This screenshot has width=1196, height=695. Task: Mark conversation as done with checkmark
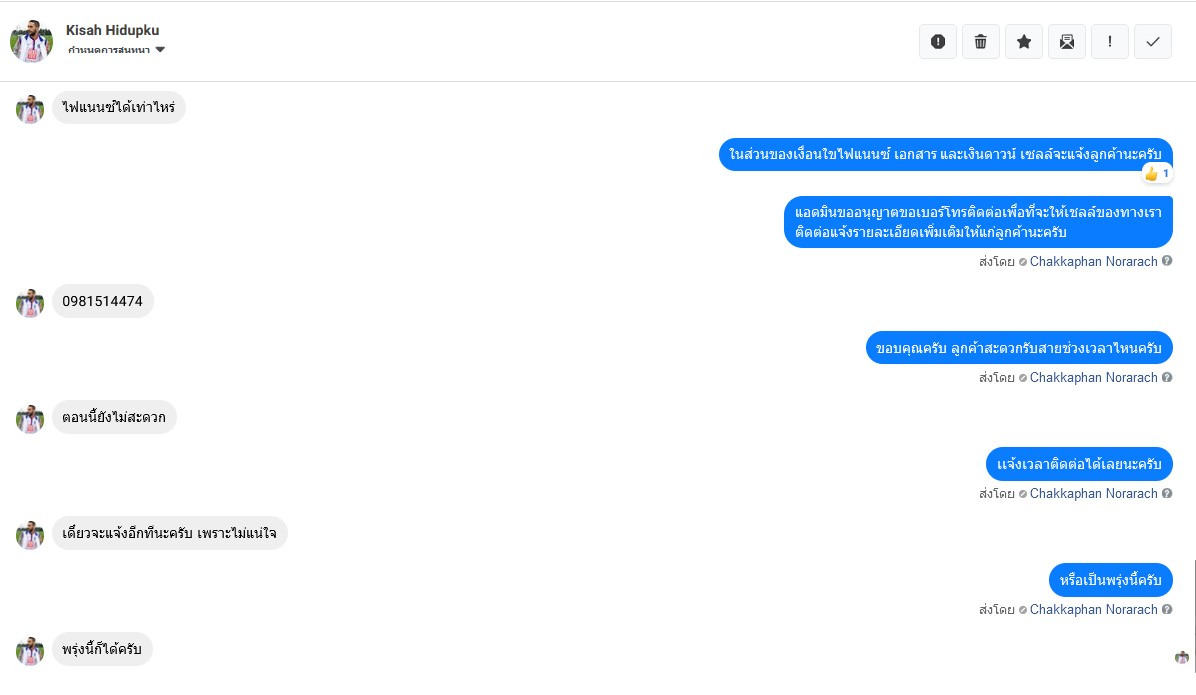pos(1152,42)
